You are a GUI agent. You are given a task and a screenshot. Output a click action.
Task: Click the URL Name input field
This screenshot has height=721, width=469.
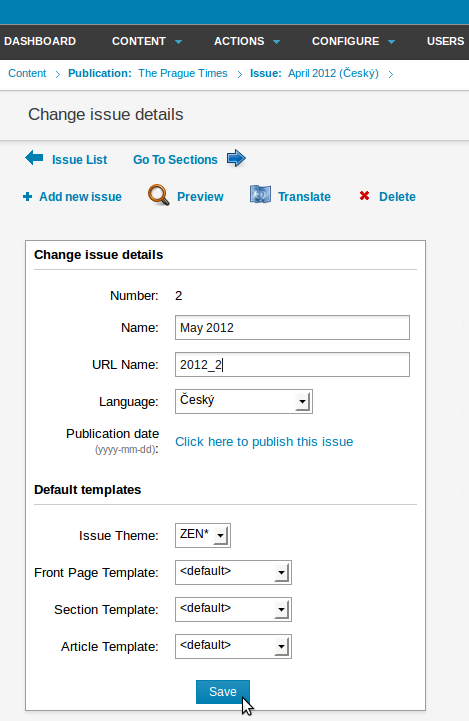coord(292,365)
